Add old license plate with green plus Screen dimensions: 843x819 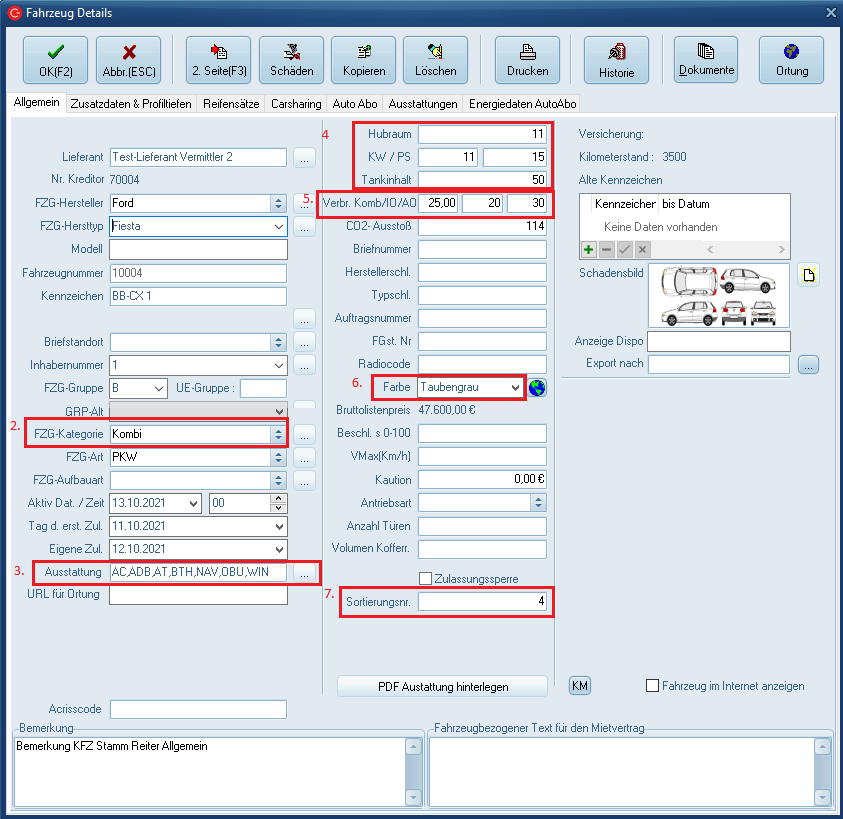pos(589,249)
